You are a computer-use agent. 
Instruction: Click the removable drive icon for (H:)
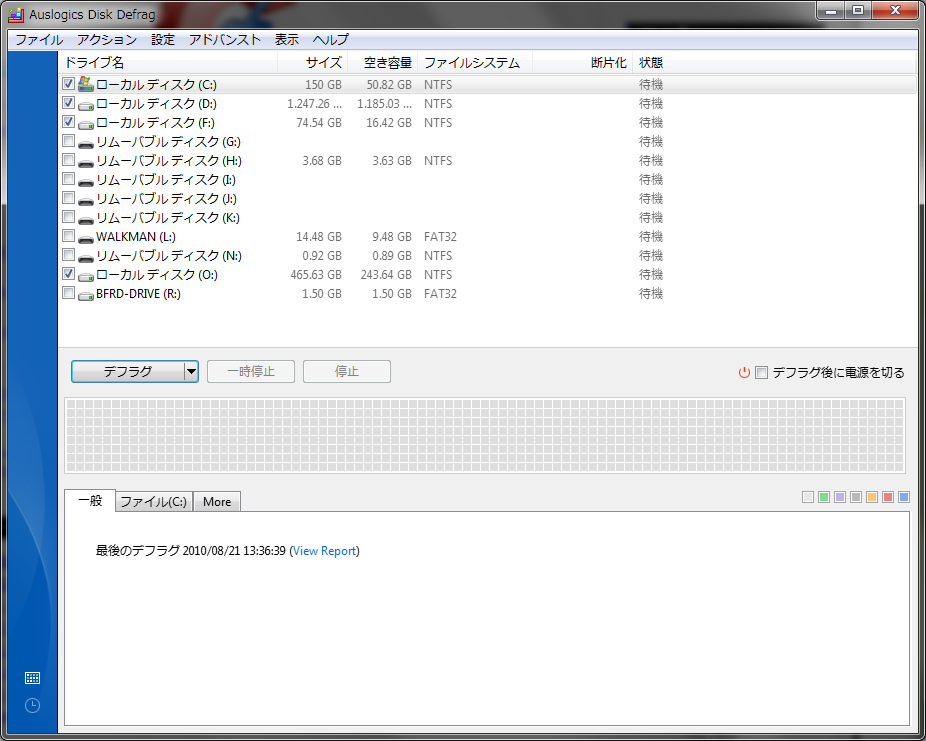tap(86, 162)
